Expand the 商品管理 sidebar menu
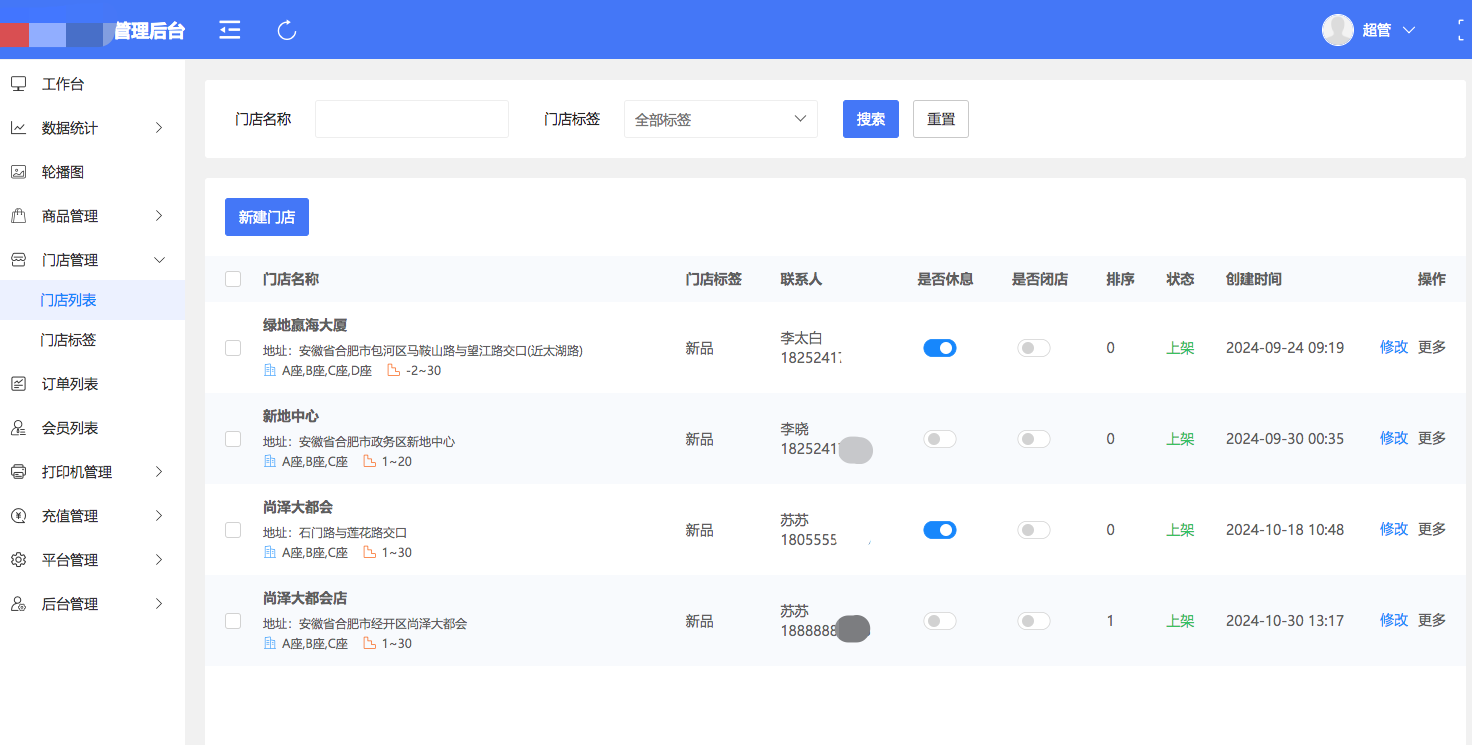Screen dimensions: 1472x745 (92, 216)
